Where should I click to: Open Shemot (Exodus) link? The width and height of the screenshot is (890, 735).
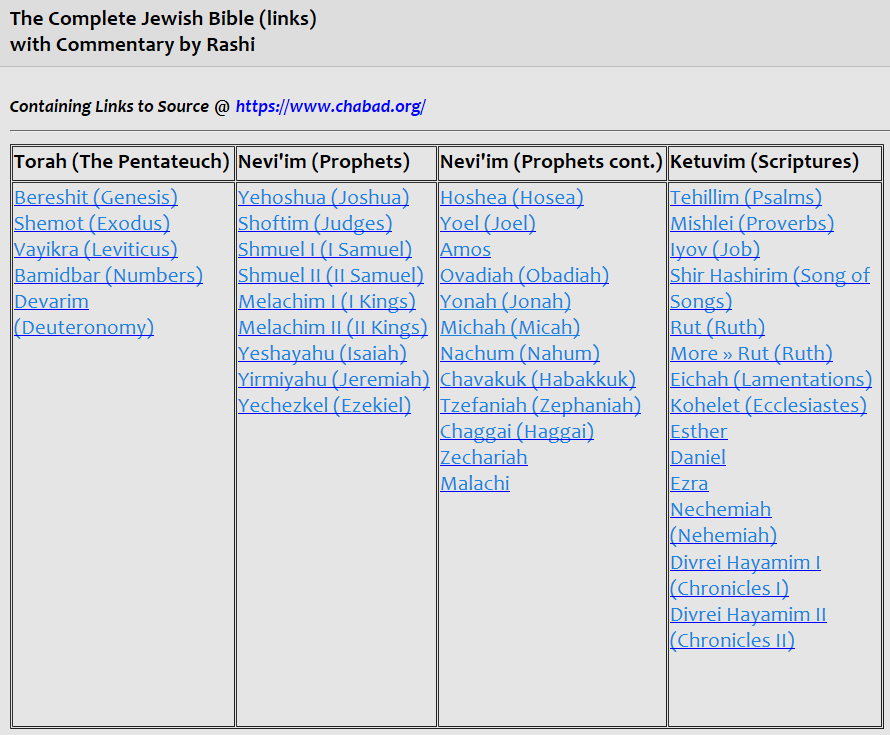92,224
